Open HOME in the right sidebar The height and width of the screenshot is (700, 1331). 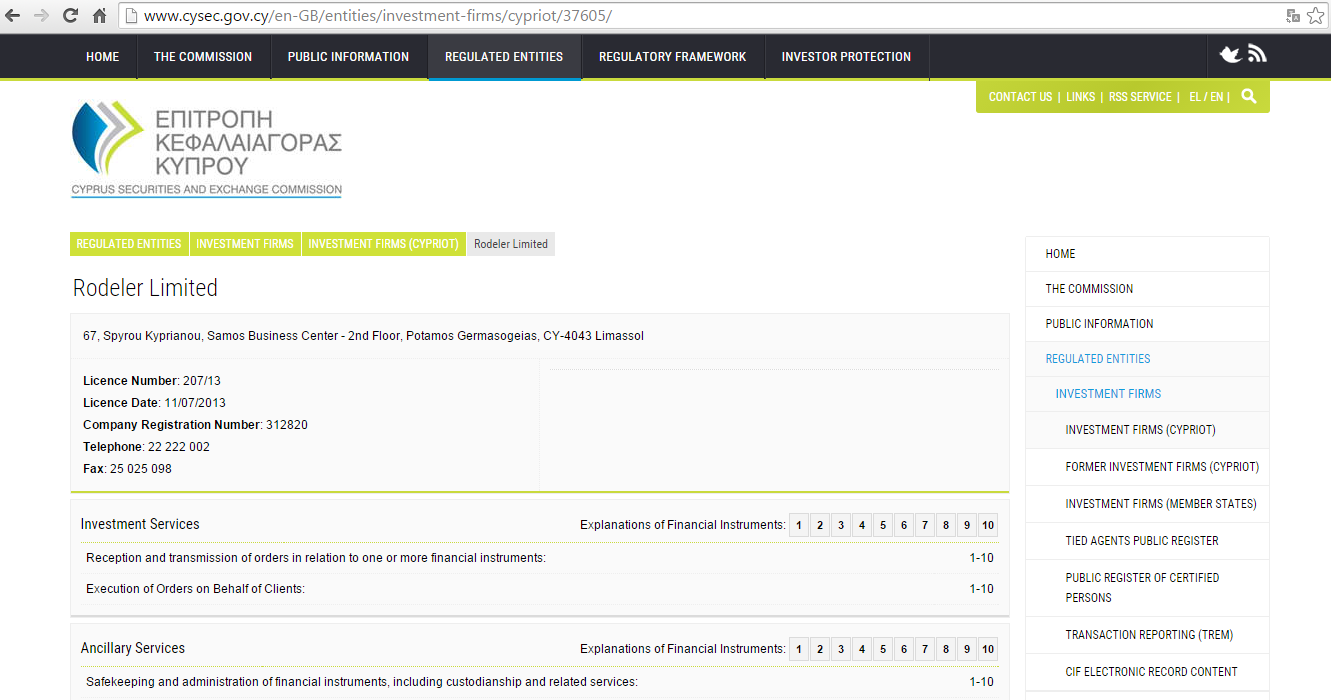(1147, 254)
